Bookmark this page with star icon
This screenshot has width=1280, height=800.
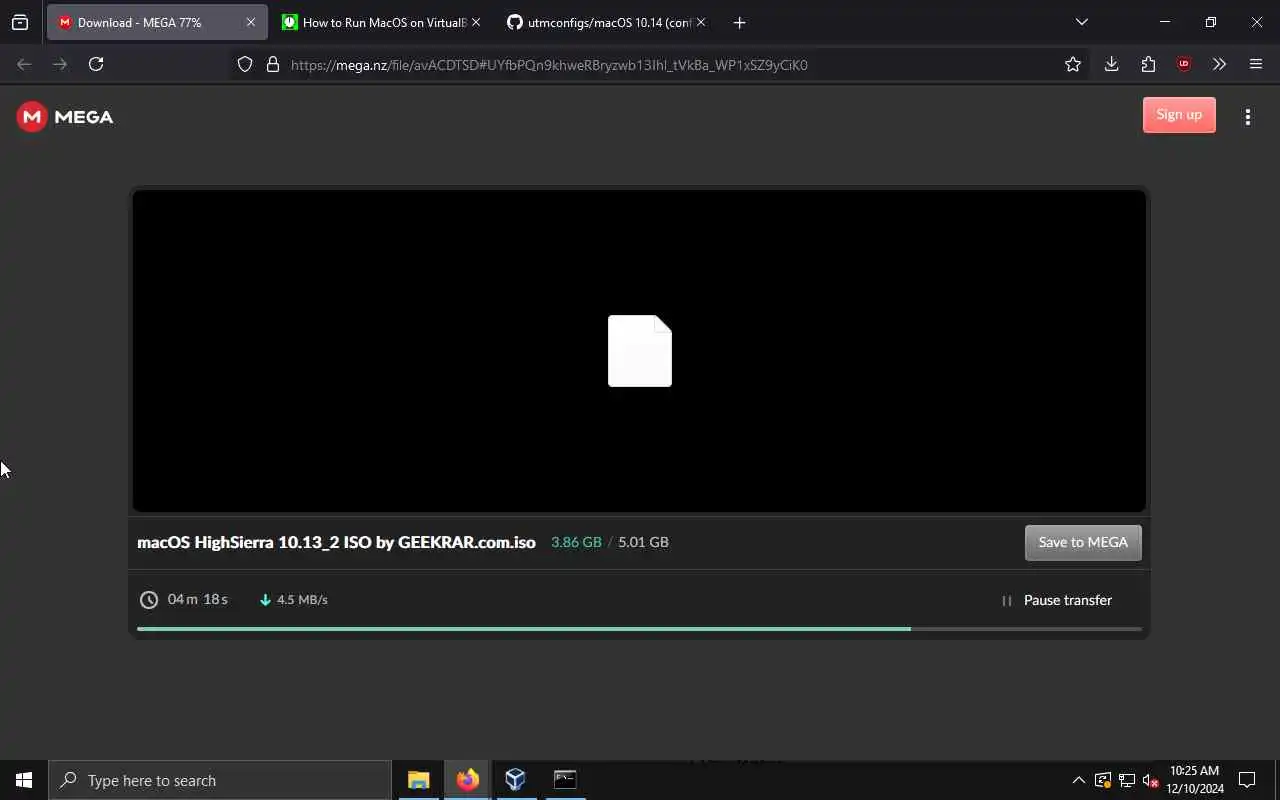pyautogui.click(x=1073, y=64)
